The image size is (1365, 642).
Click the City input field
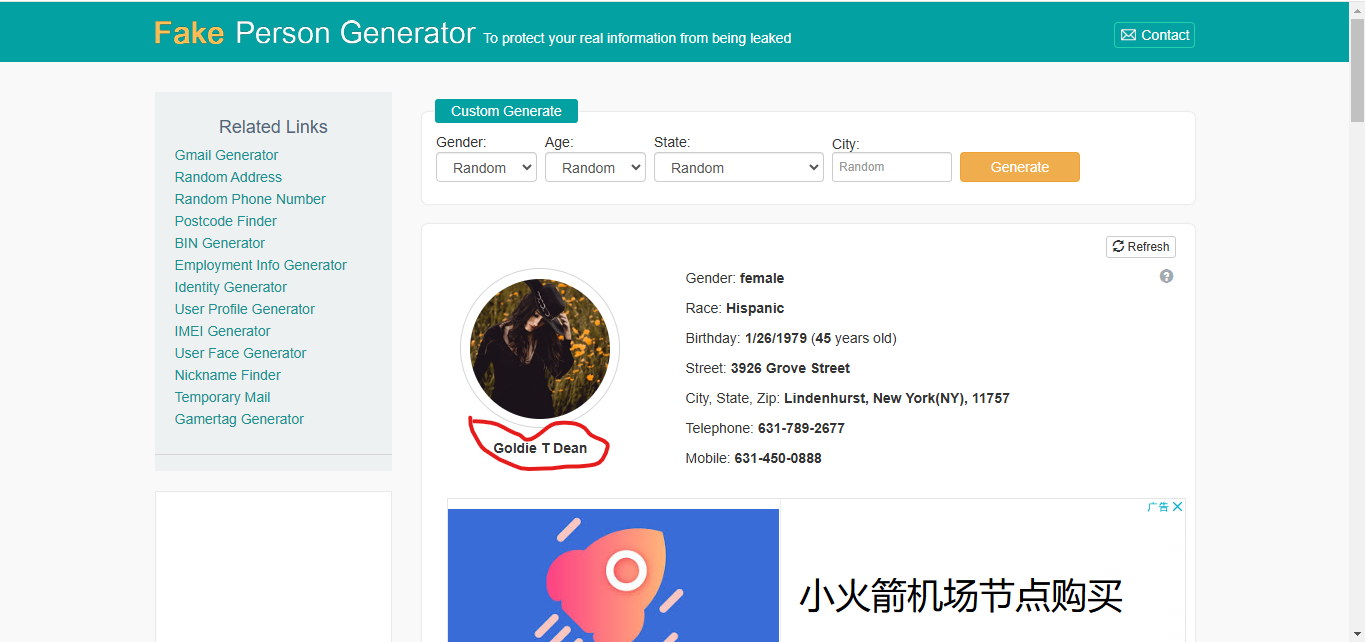(891, 167)
